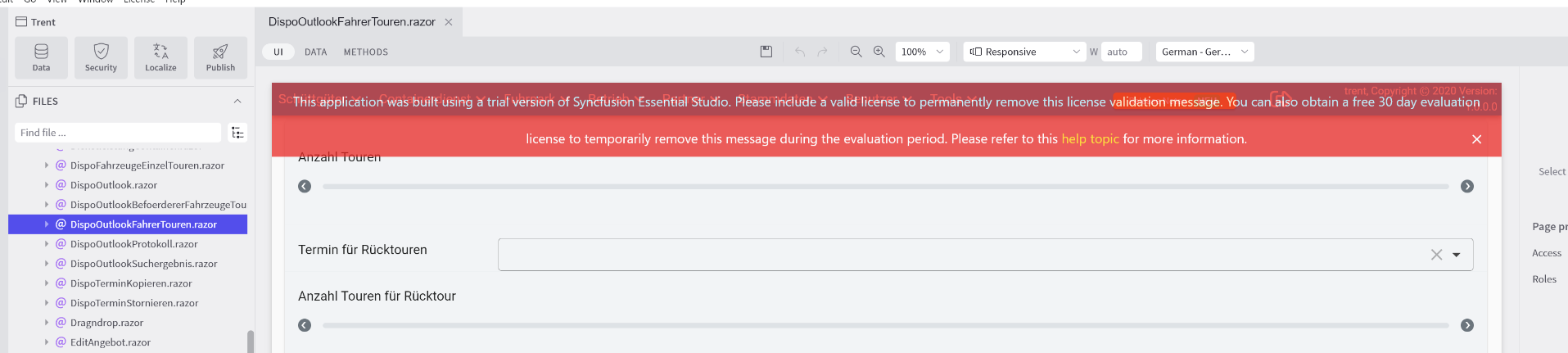Click the file tree view icon
Image resolution: width=1568 pixels, height=353 pixels.
tap(237, 133)
